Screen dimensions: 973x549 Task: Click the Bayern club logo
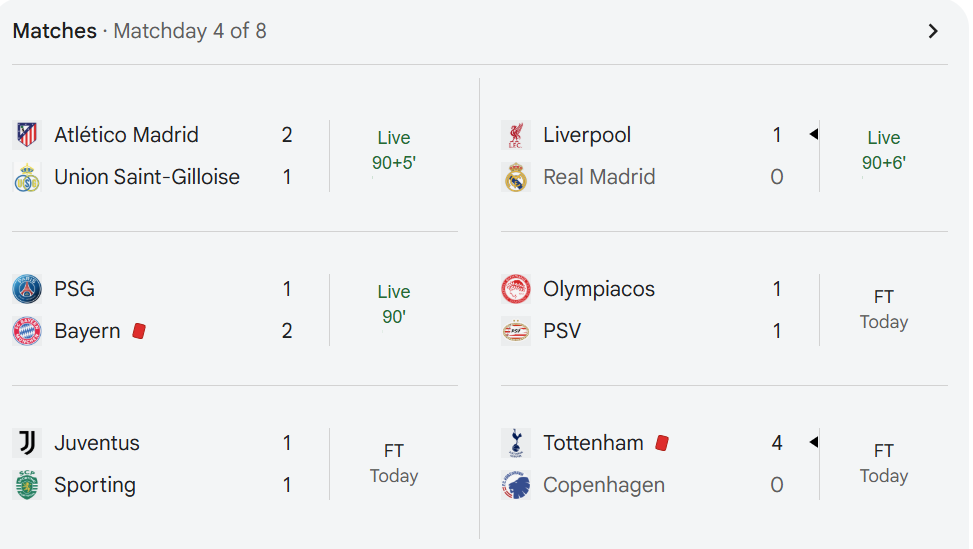click(x=27, y=331)
